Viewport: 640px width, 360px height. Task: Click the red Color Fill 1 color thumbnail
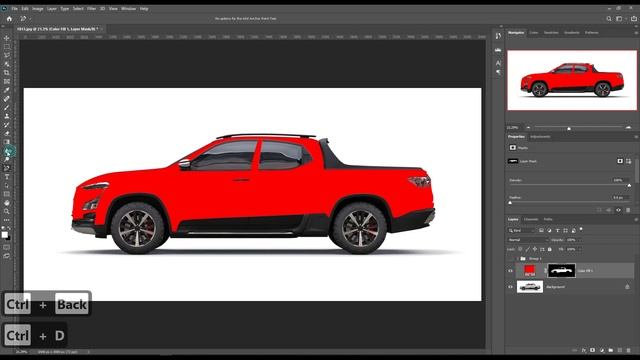(529, 271)
